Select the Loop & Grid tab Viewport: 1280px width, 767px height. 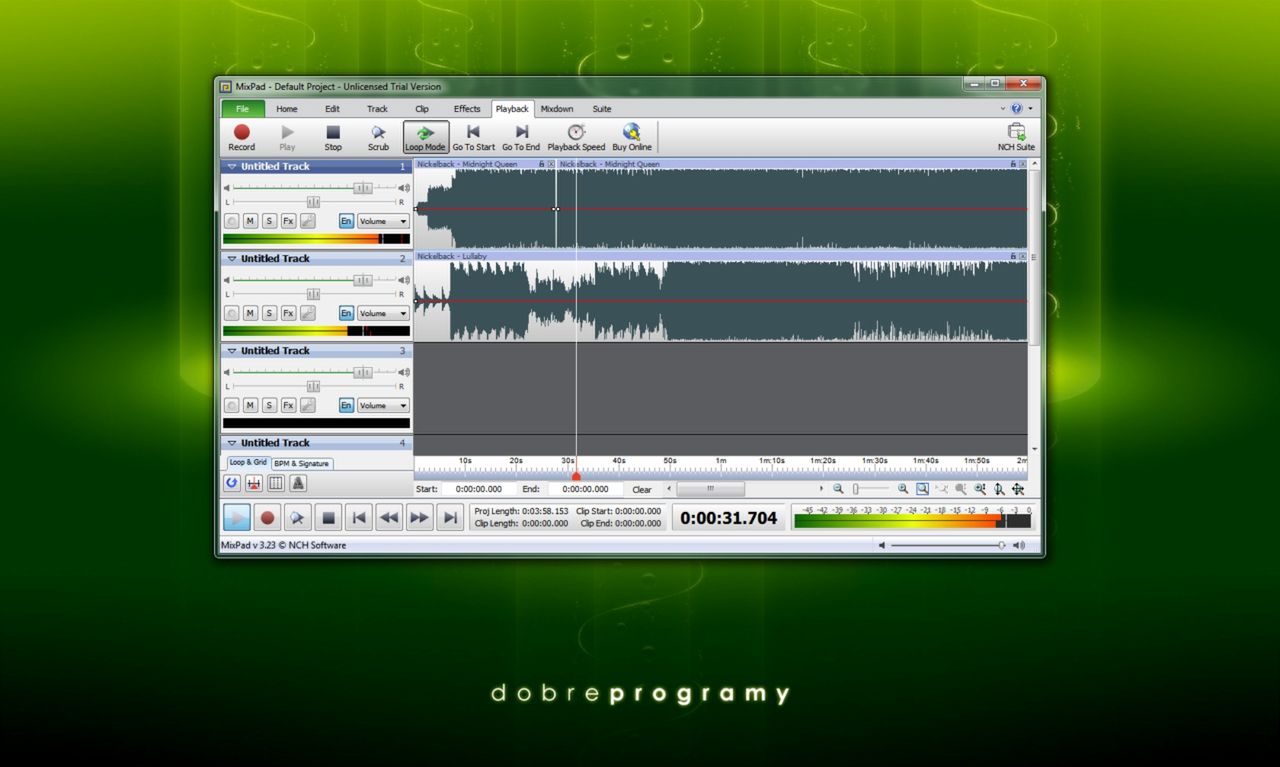(248, 463)
